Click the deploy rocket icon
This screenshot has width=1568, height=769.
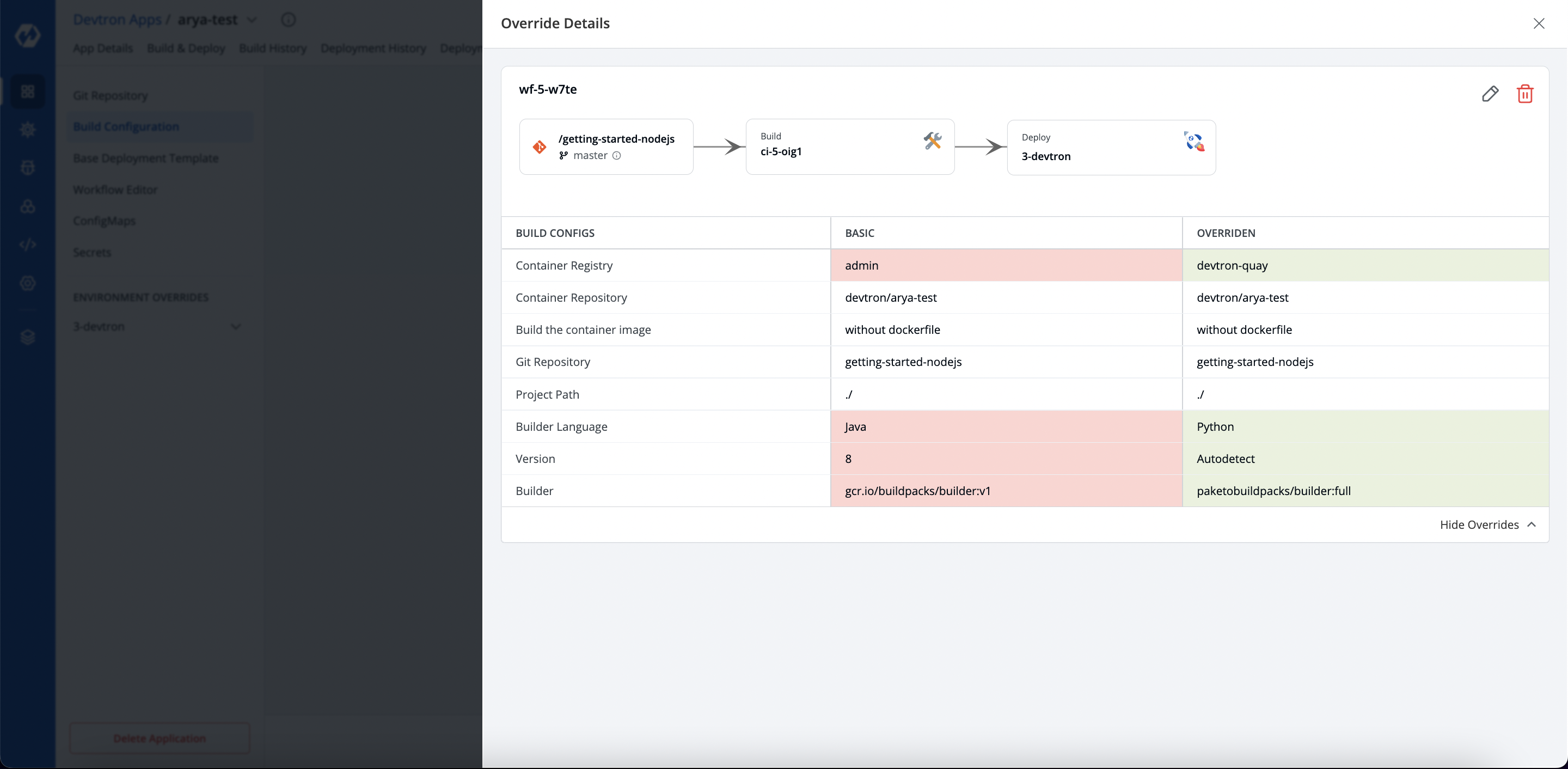point(1193,141)
